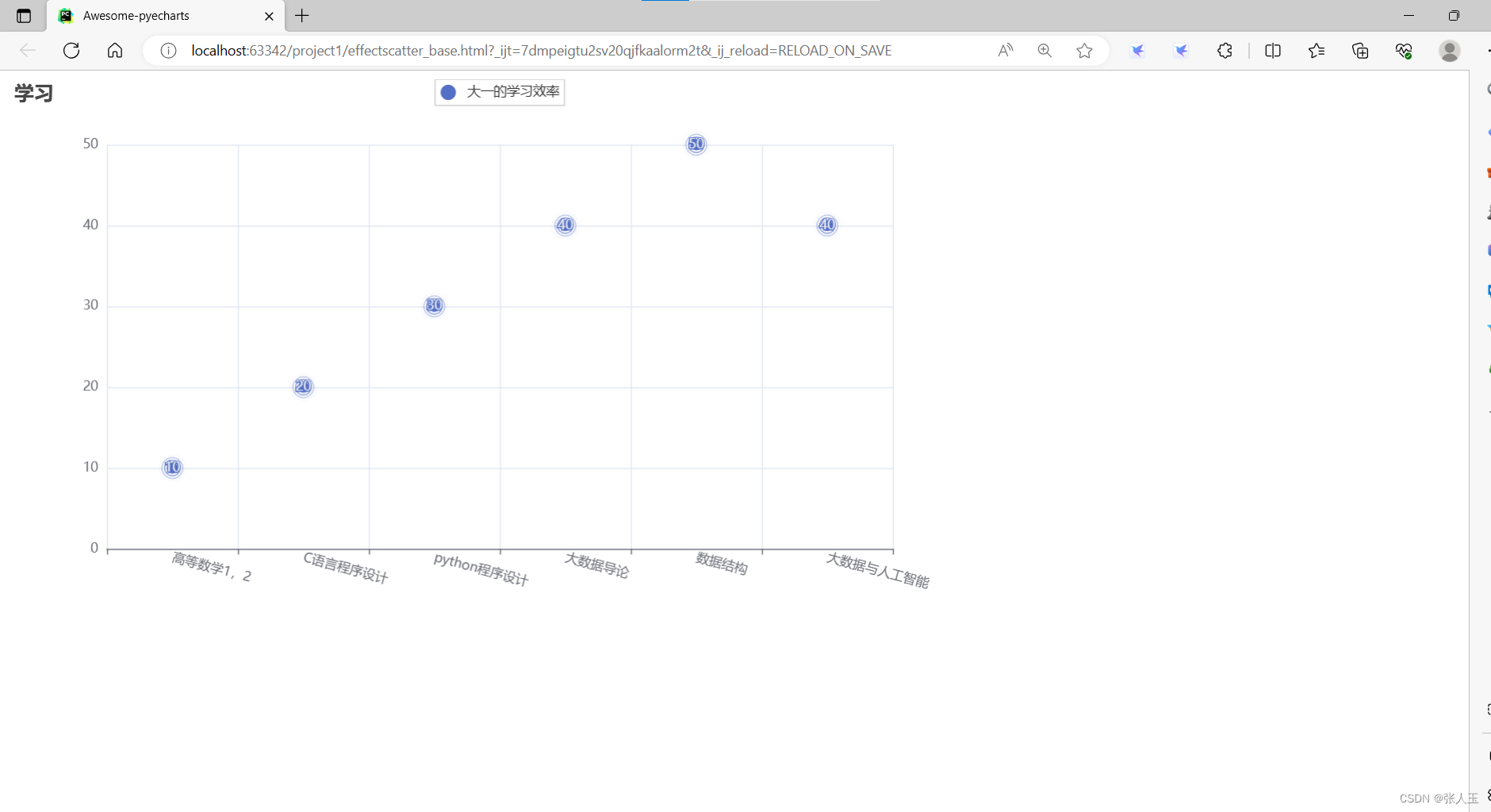1491x812 pixels.
Task: Open the user profile avatar
Action: point(1450,51)
